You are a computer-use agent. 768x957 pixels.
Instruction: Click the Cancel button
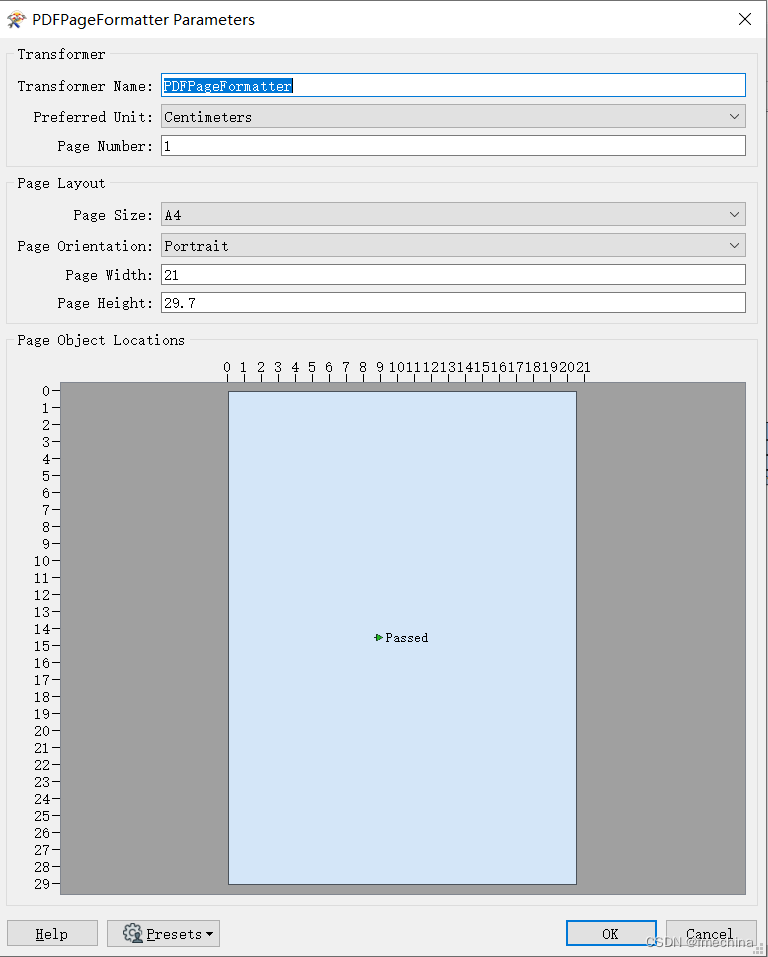(711, 933)
